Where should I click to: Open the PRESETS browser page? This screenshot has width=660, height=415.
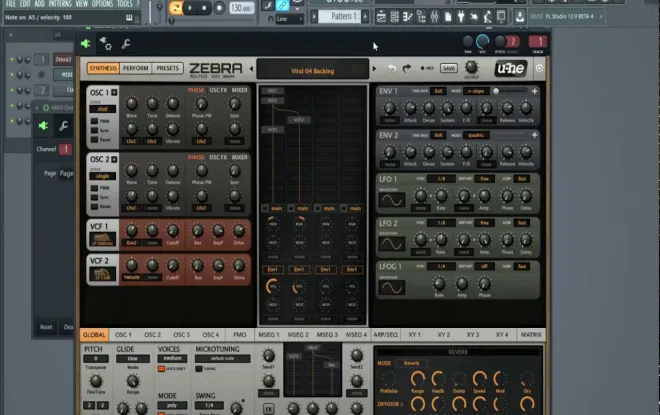(x=168, y=69)
